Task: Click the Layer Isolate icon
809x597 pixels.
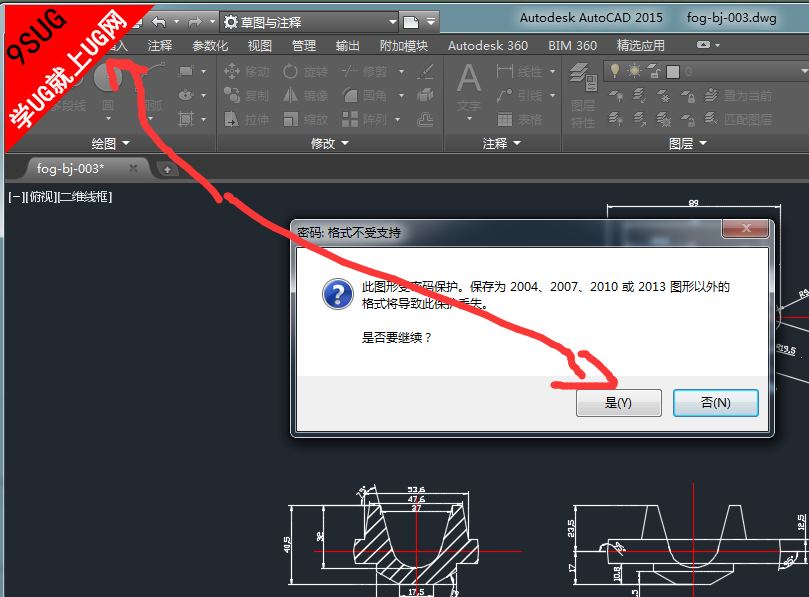Action: pos(639,95)
